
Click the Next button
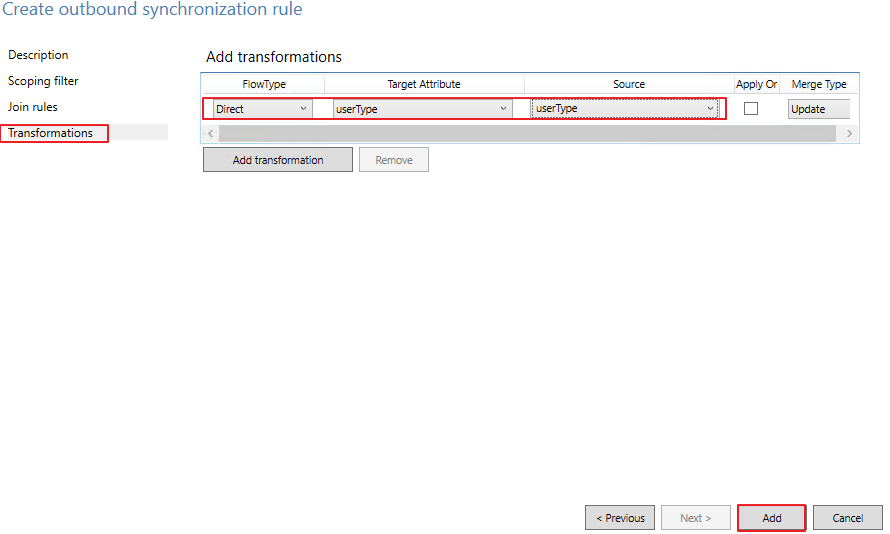pyautogui.click(x=695, y=518)
